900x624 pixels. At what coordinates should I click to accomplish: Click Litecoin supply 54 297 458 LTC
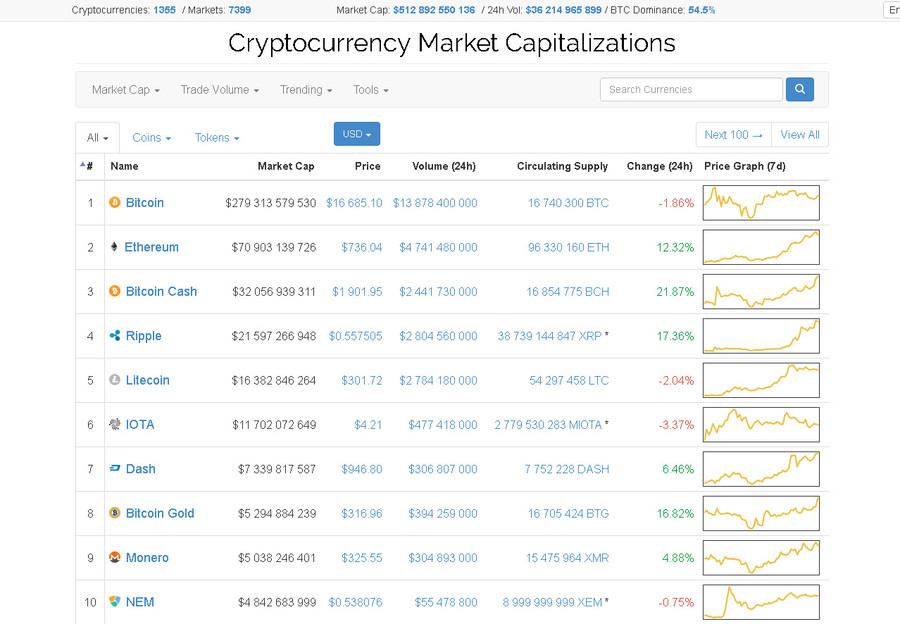click(x=569, y=380)
